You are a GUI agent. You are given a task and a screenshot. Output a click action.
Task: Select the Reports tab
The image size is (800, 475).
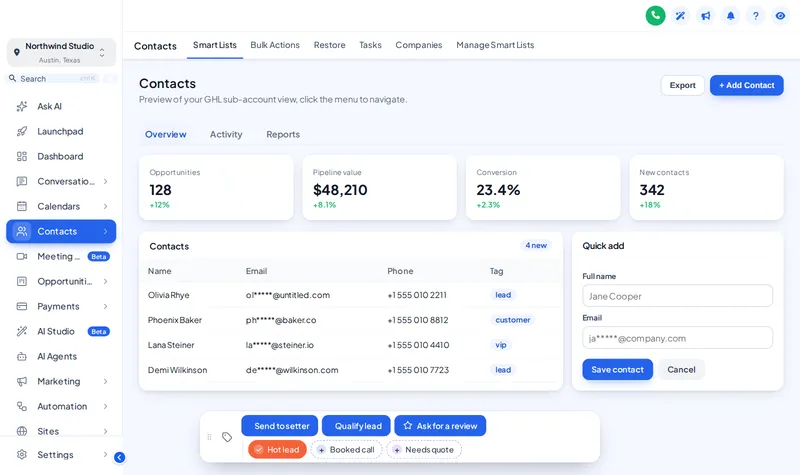(283, 134)
